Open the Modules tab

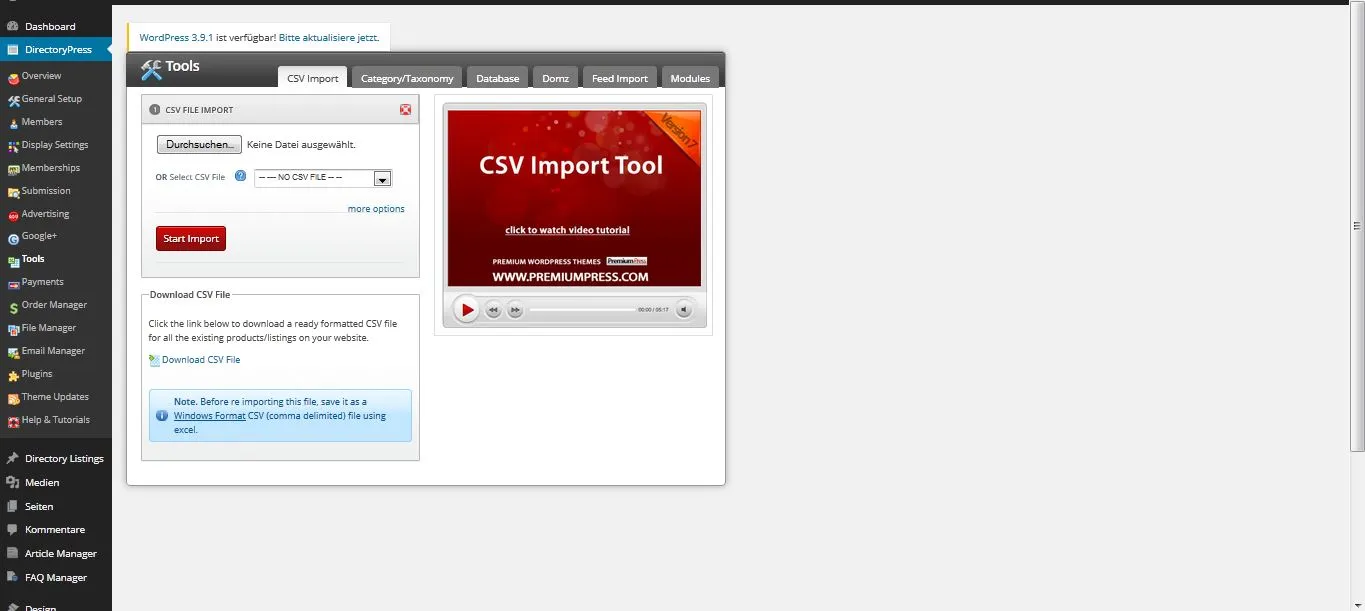tap(690, 78)
